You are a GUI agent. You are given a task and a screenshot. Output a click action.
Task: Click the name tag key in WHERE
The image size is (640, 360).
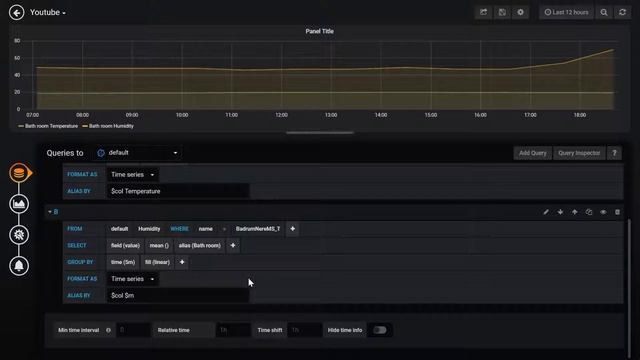click(x=205, y=229)
